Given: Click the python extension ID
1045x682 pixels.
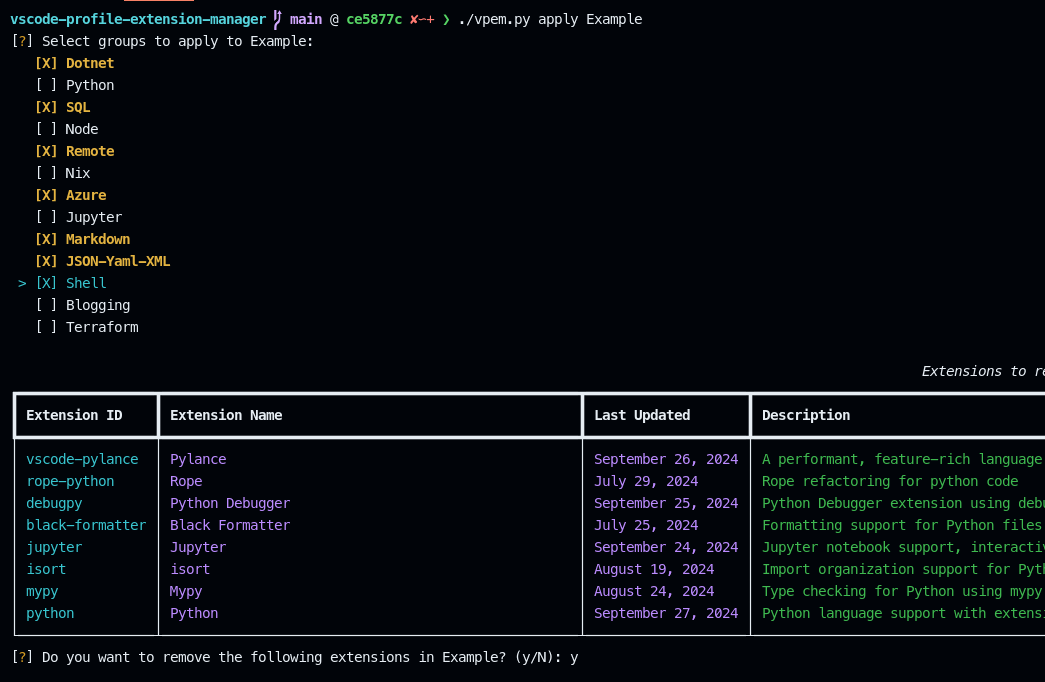Looking at the screenshot, I should (50, 613).
